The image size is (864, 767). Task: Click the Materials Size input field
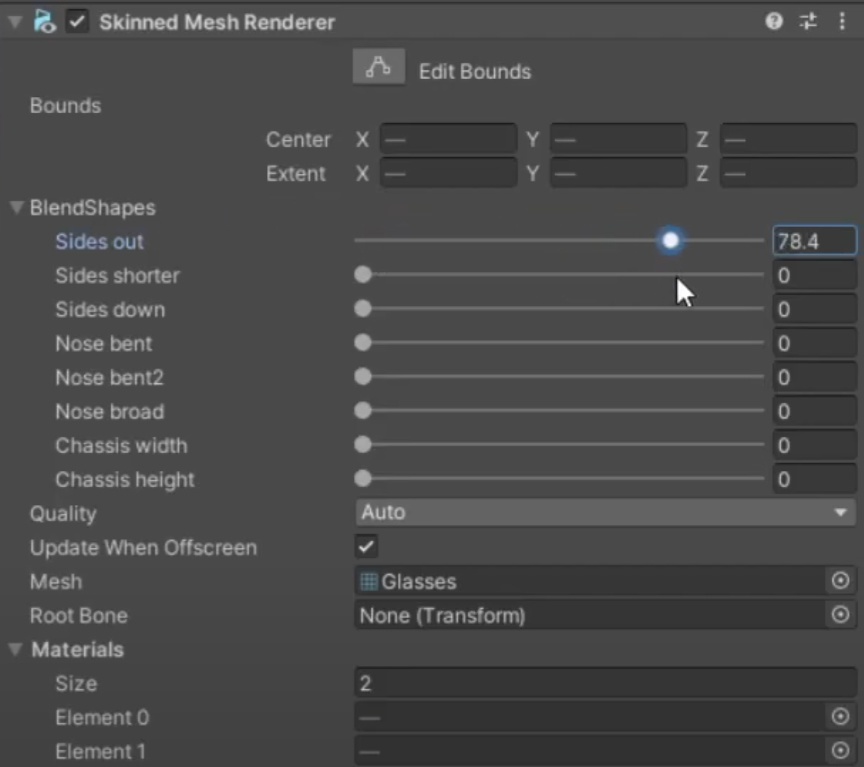tap(605, 683)
